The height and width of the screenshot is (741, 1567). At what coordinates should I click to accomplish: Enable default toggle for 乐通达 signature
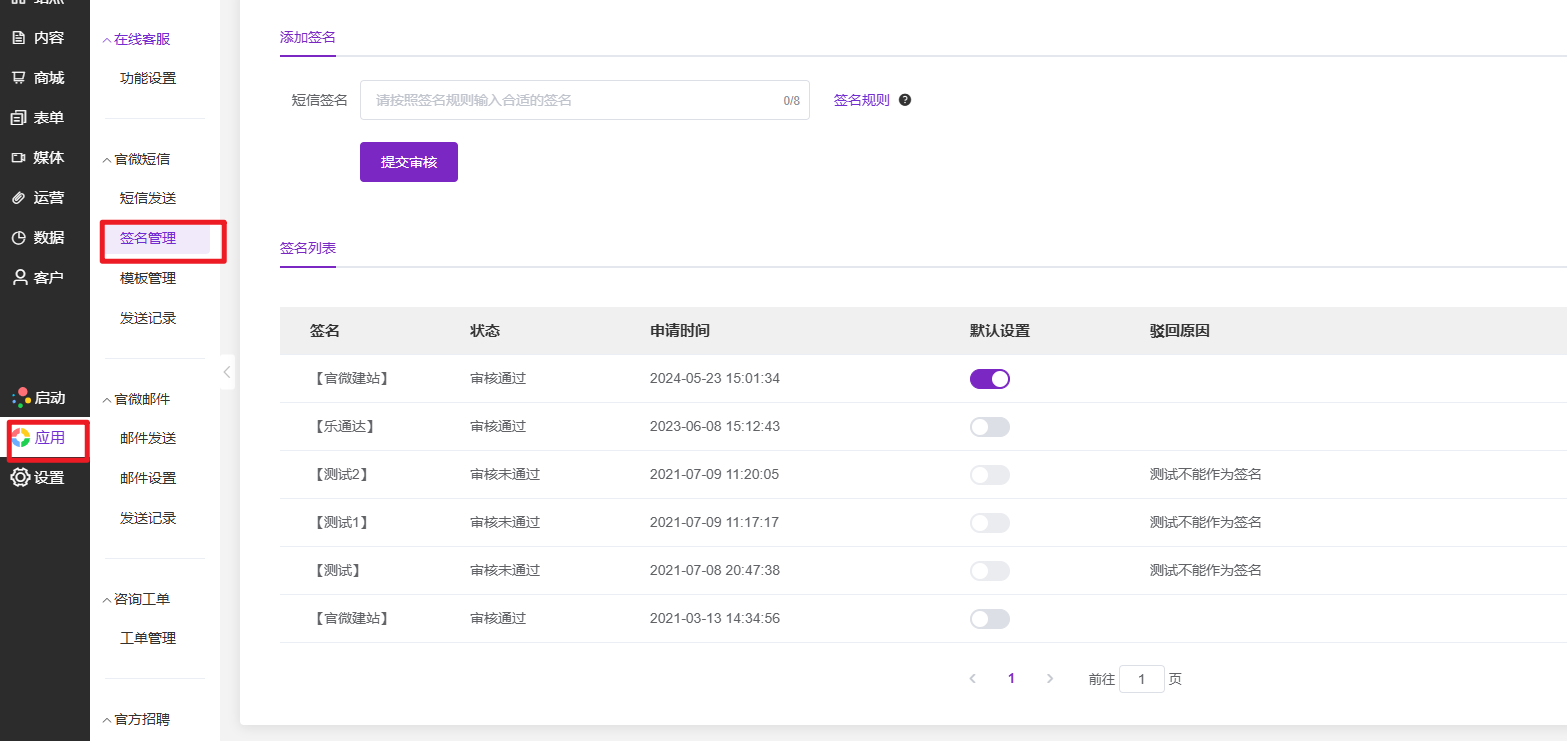click(989, 427)
